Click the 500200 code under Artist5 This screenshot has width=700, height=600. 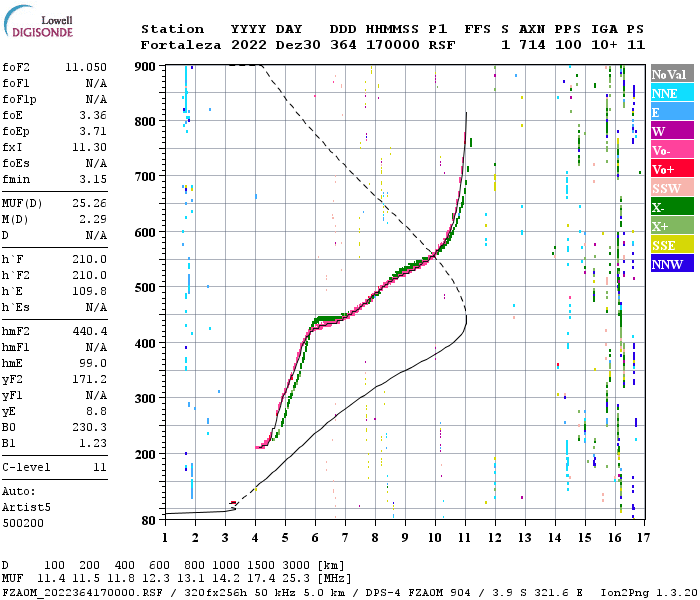pyautogui.click(x=23, y=523)
